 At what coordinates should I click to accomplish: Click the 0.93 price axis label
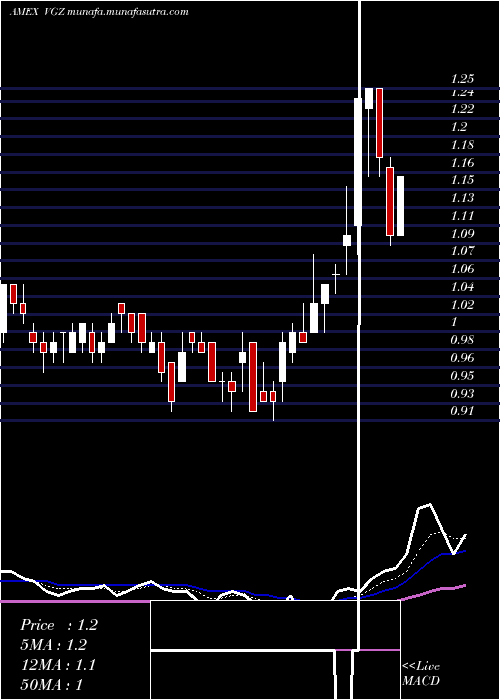[462, 393]
